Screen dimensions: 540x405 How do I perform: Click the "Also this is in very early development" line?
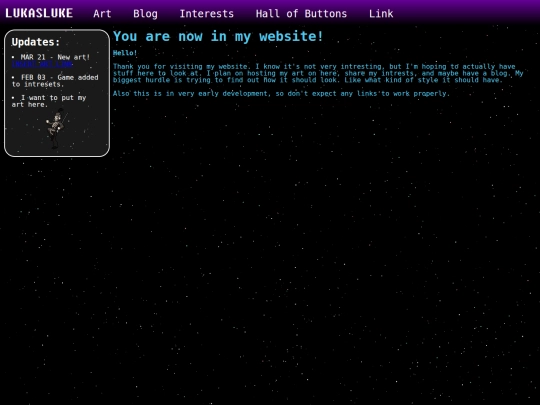pyautogui.click(x=281, y=93)
